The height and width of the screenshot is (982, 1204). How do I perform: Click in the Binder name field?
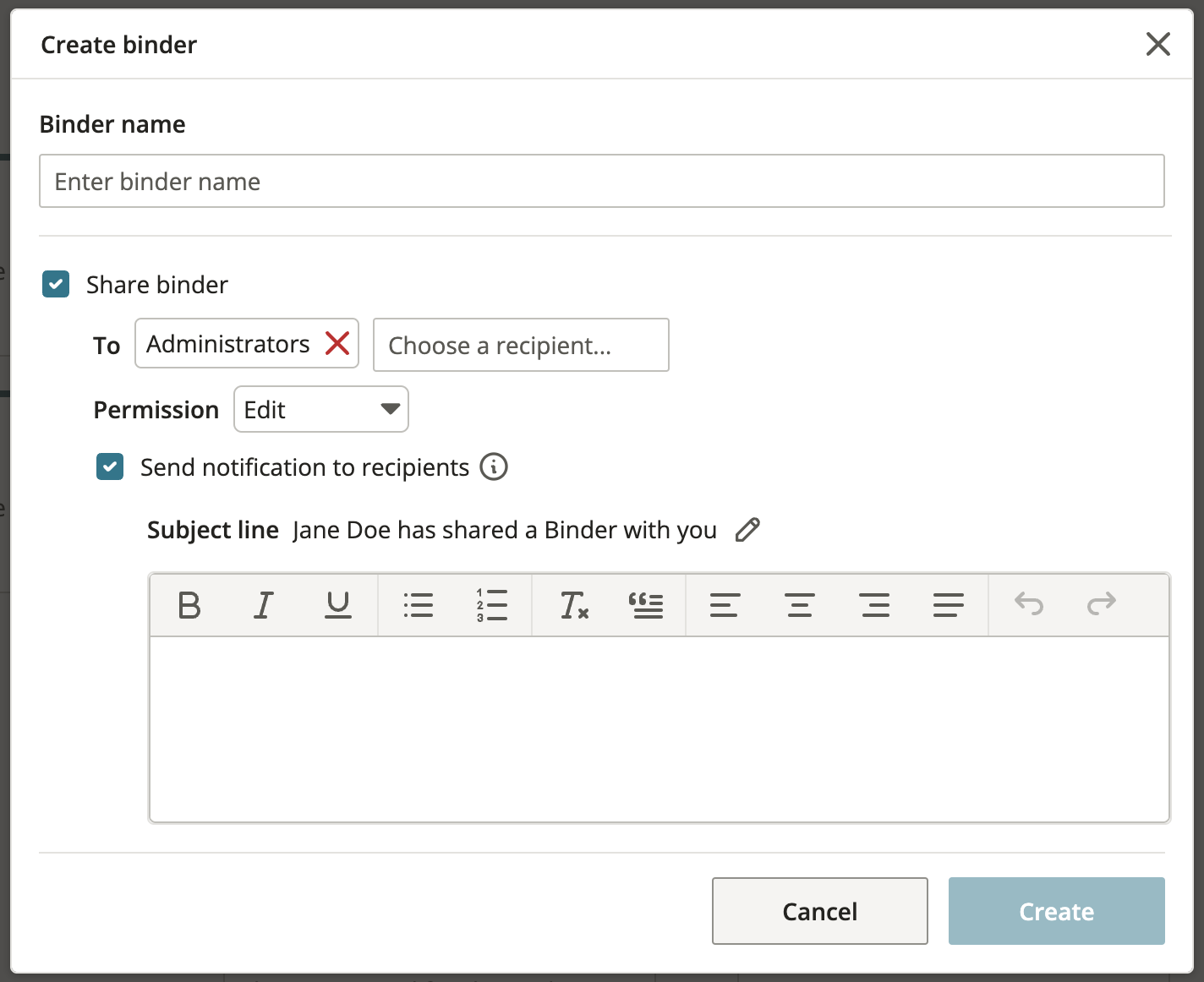click(x=601, y=182)
